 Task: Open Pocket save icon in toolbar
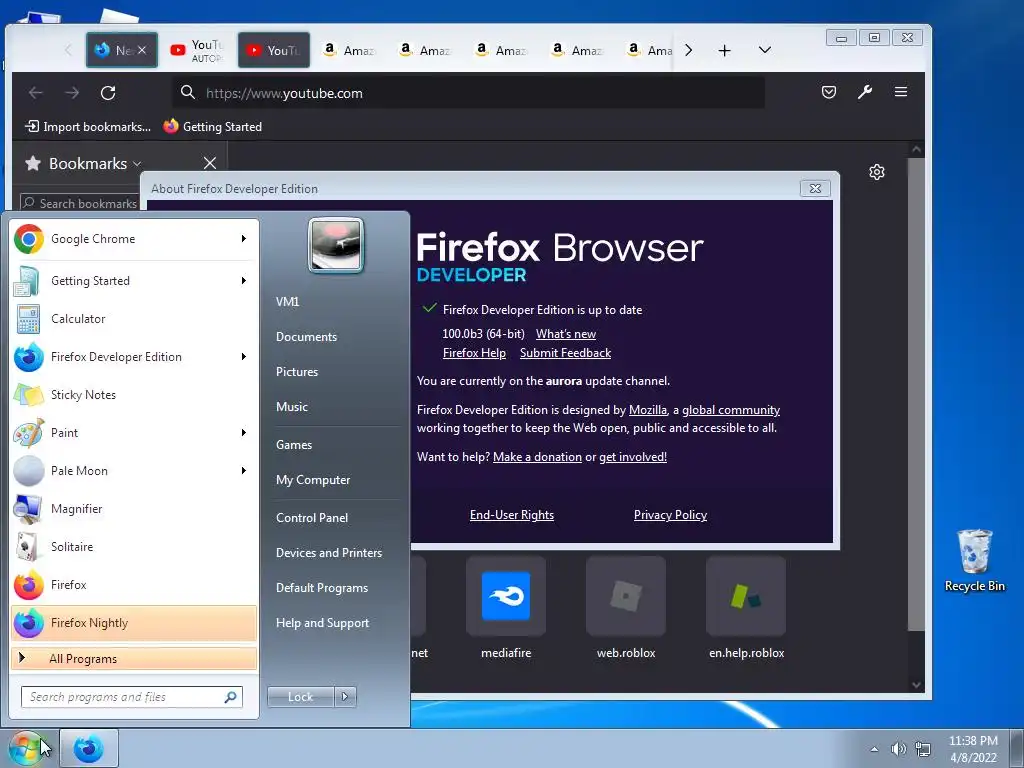tap(829, 92)
